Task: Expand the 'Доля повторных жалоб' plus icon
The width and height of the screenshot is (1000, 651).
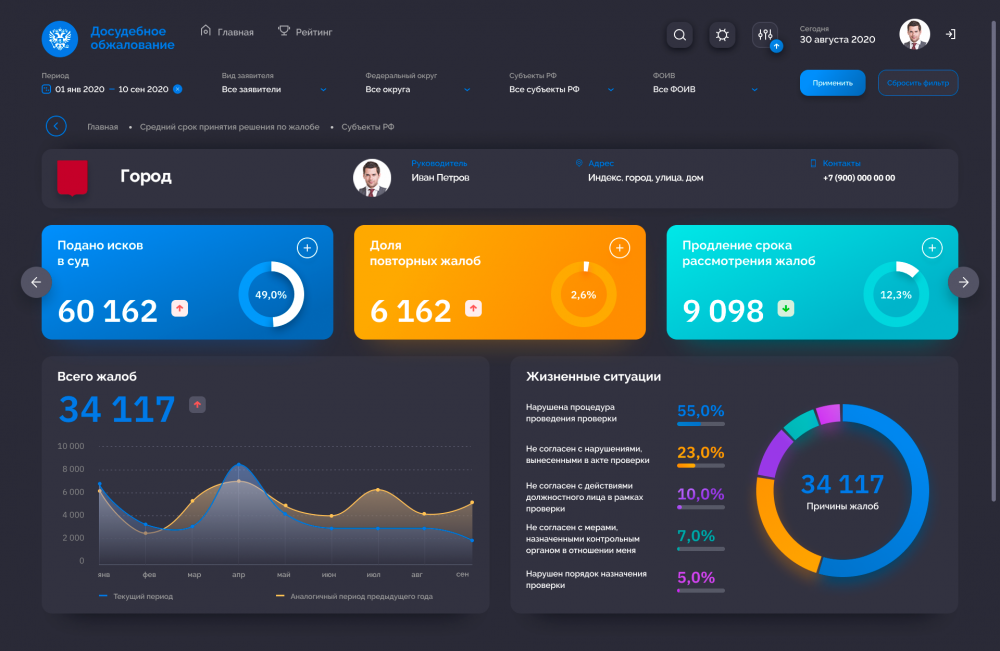Action: [620, 248]
